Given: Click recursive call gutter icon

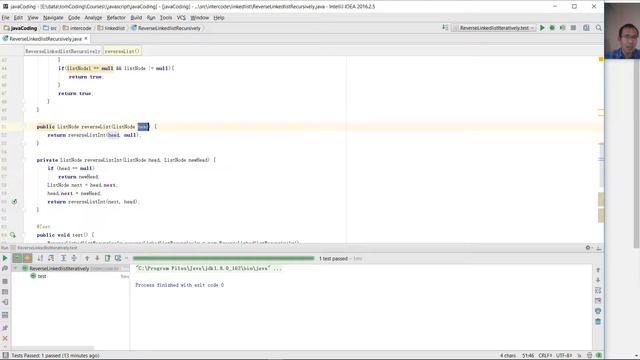Looking at the screenshot, I should tap(14, 202).
